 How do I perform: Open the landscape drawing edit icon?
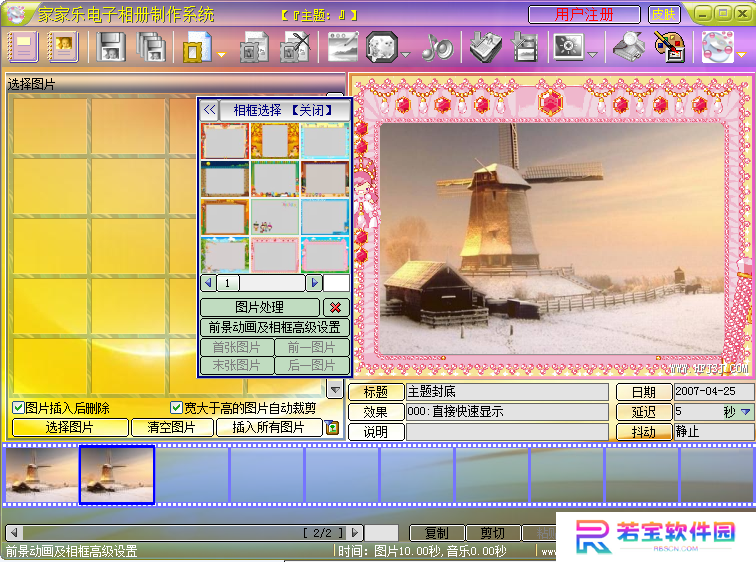[x=343, y=47]
